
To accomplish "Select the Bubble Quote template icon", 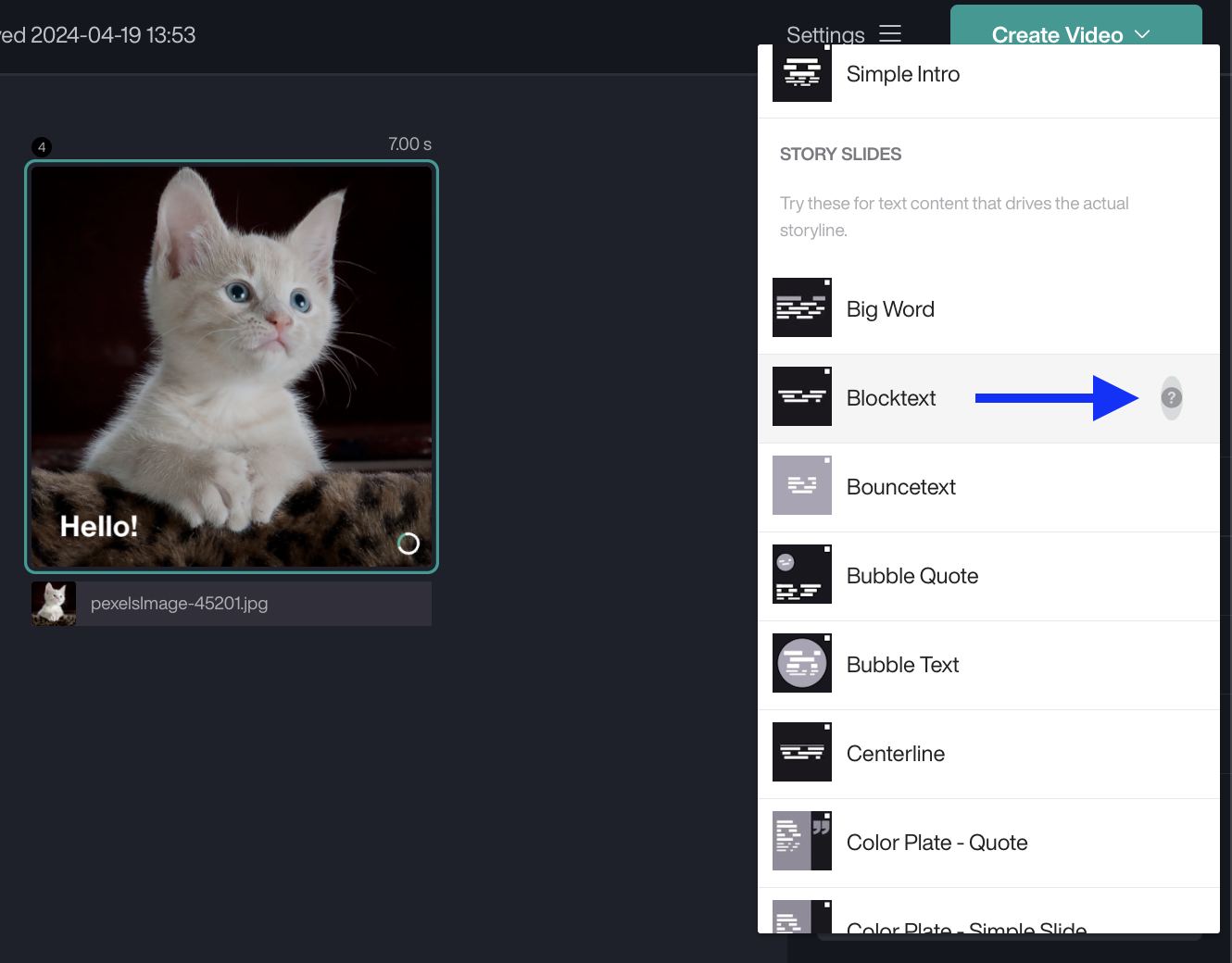I will coord(801,574).
